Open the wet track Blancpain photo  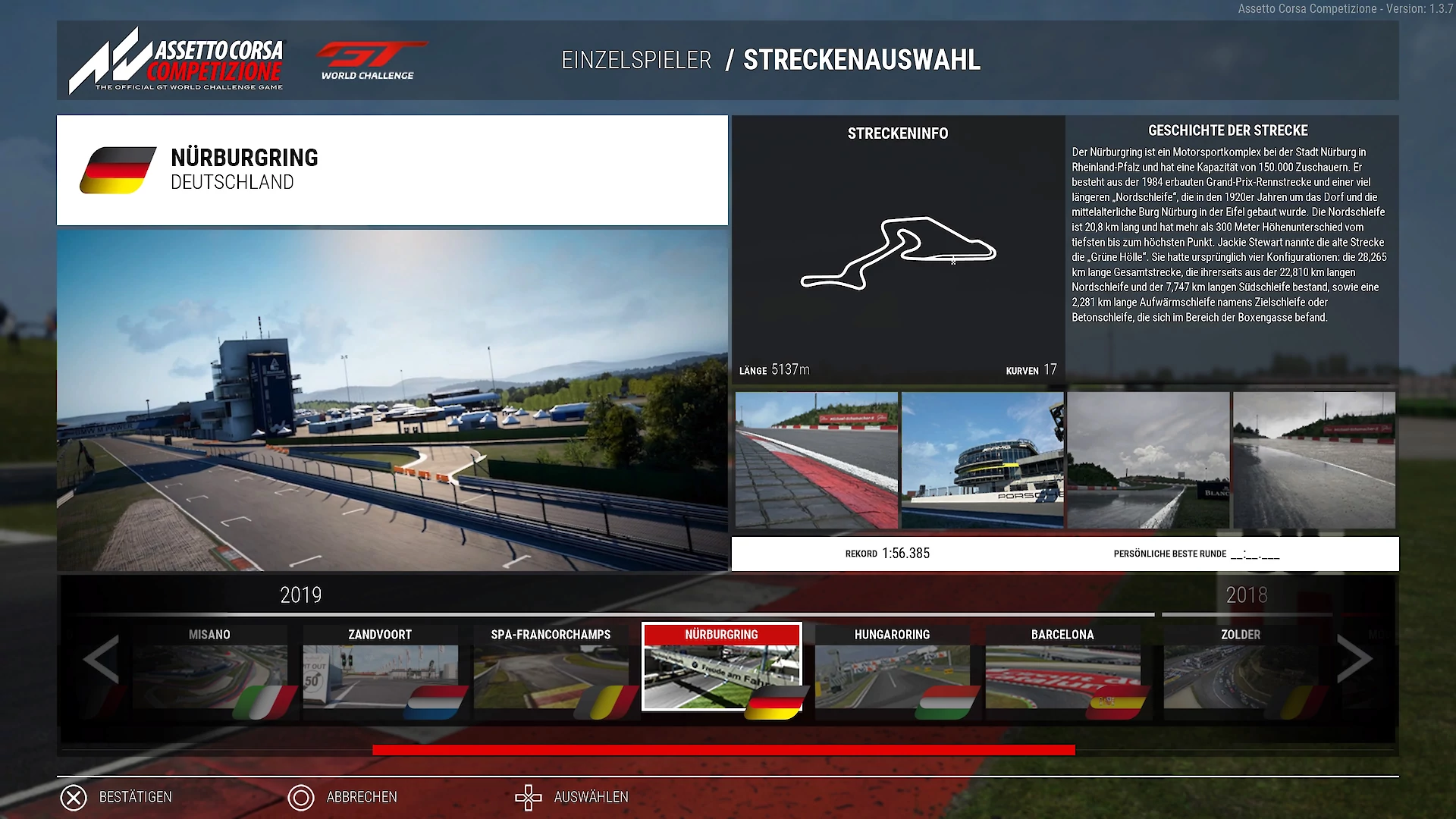pyautogui.click(x=1148, y=460)
